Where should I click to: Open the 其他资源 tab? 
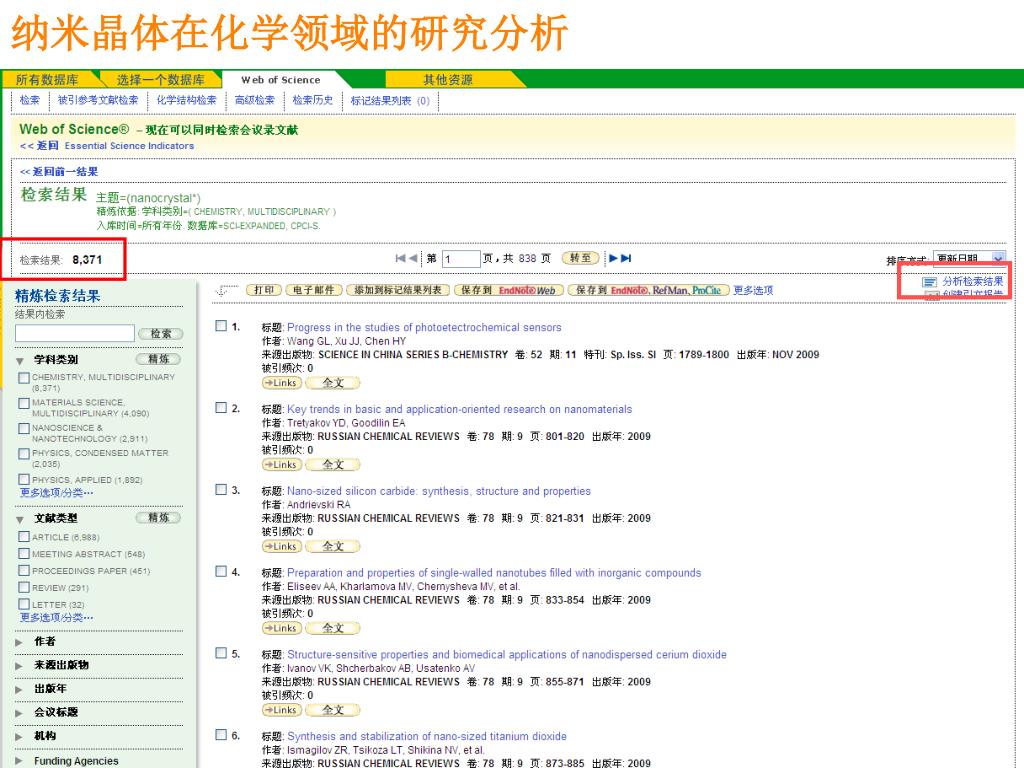pos(448,80)
